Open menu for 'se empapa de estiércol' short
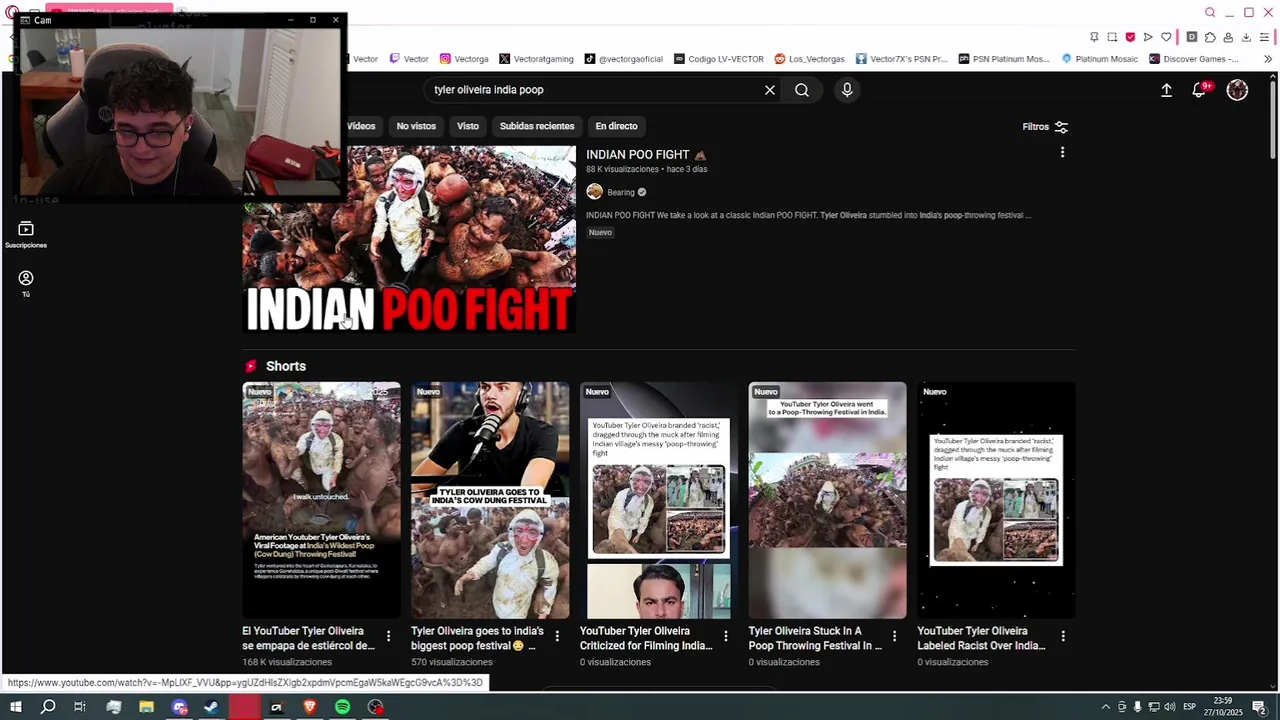 click(389, 636)
